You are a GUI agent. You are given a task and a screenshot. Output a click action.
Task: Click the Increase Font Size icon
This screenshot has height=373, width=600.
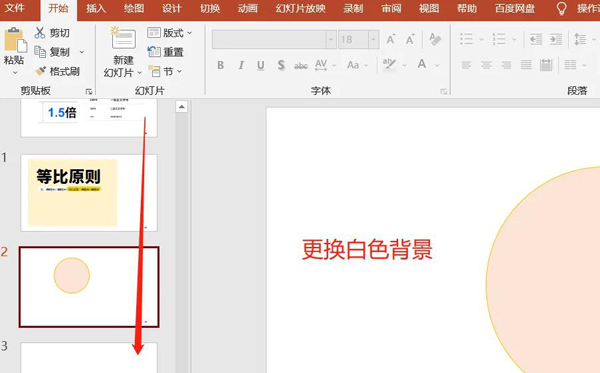390,39
